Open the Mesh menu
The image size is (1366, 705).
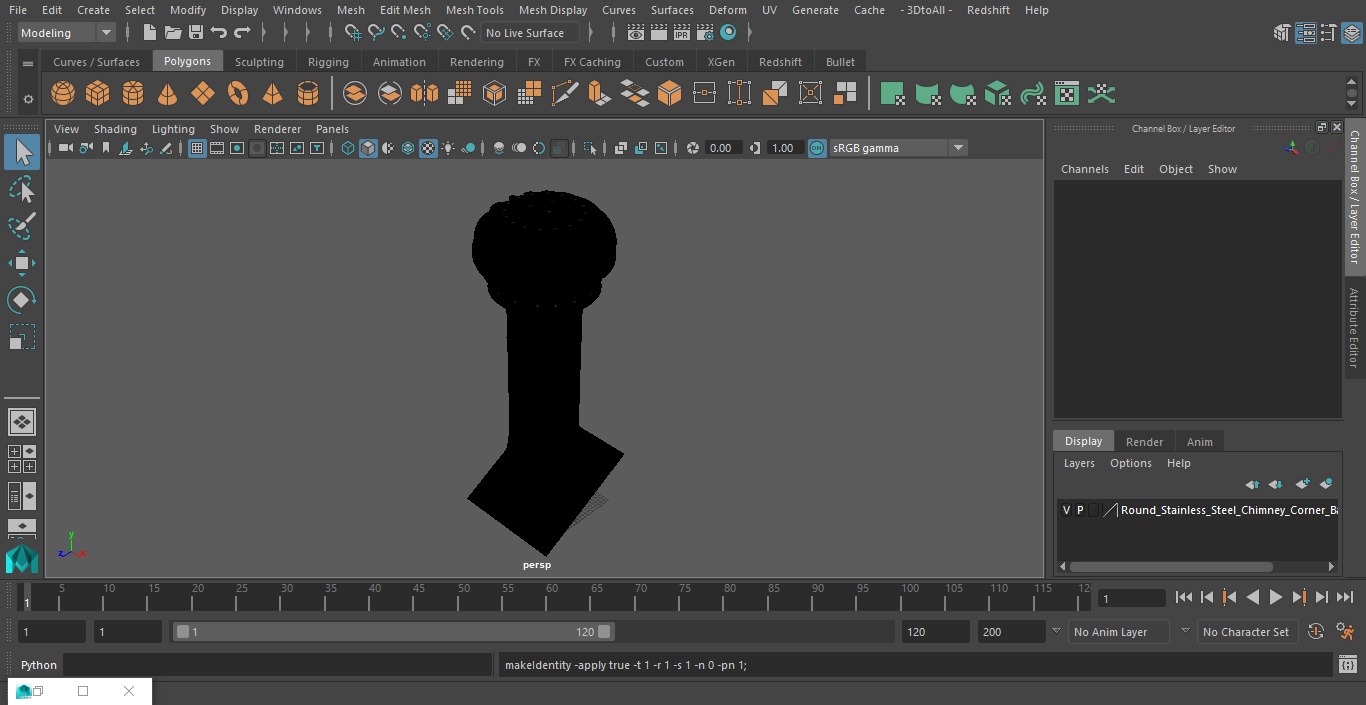pyautogui.click(x=350, y=10)
